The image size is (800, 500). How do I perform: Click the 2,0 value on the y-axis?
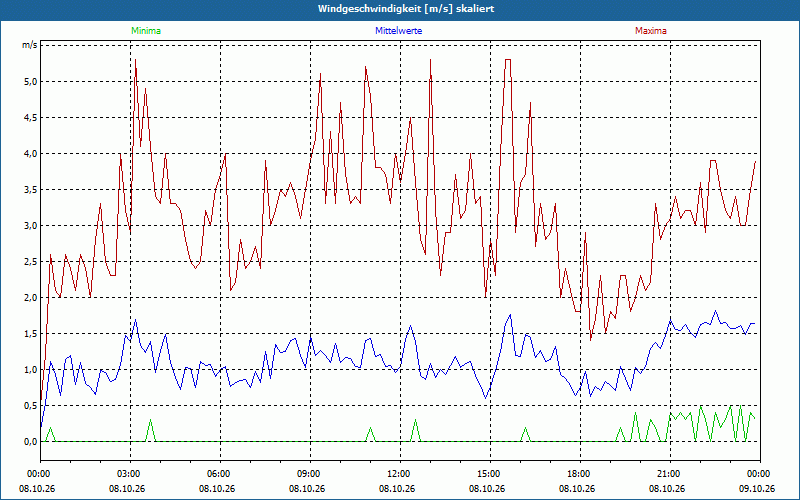31,297
